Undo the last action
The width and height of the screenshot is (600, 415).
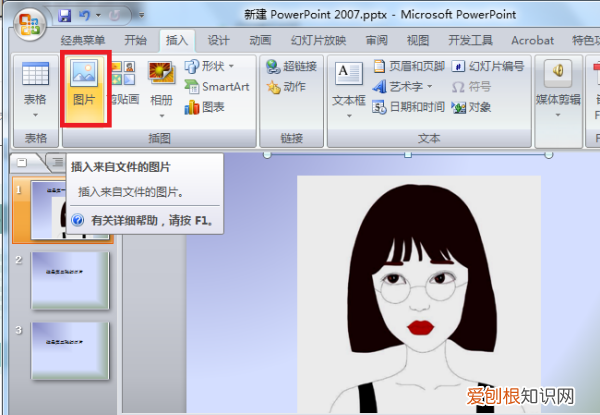85,15
